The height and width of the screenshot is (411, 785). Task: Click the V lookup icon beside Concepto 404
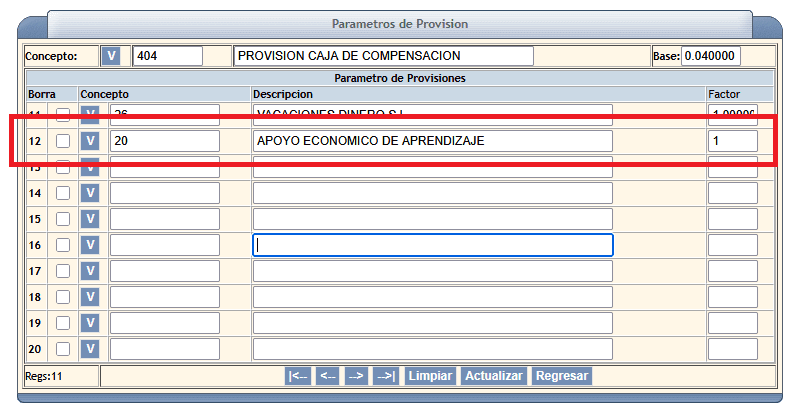click(111, 56)
